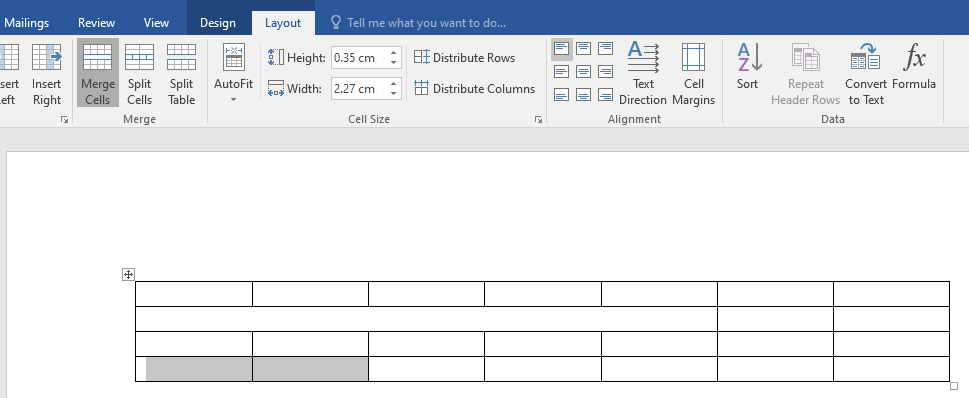Open the AutoFit dropdown
The width and height of the screenshot is (969, 398).
(x=234, y=74)
